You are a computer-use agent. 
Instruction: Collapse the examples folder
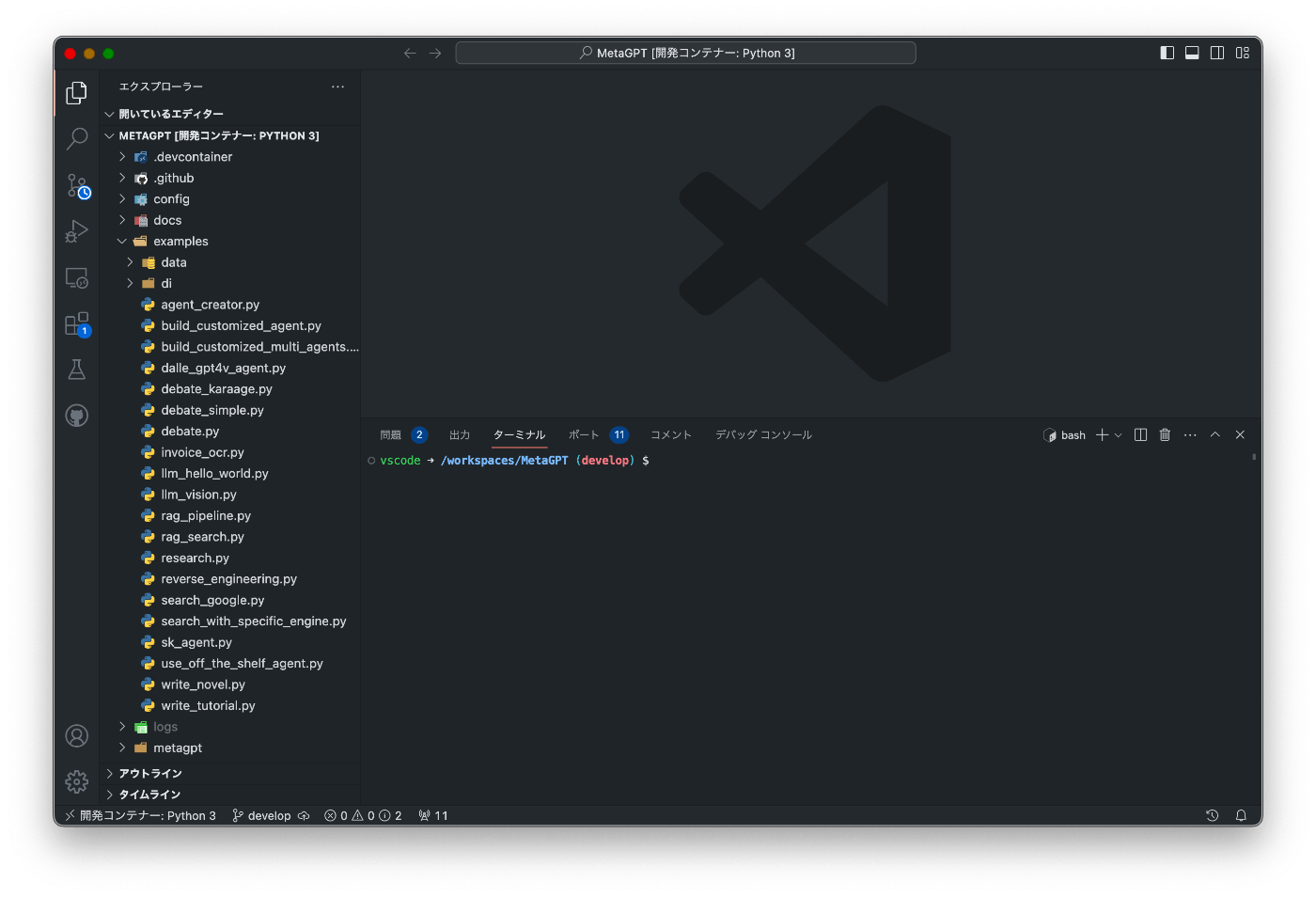point(230,242)
